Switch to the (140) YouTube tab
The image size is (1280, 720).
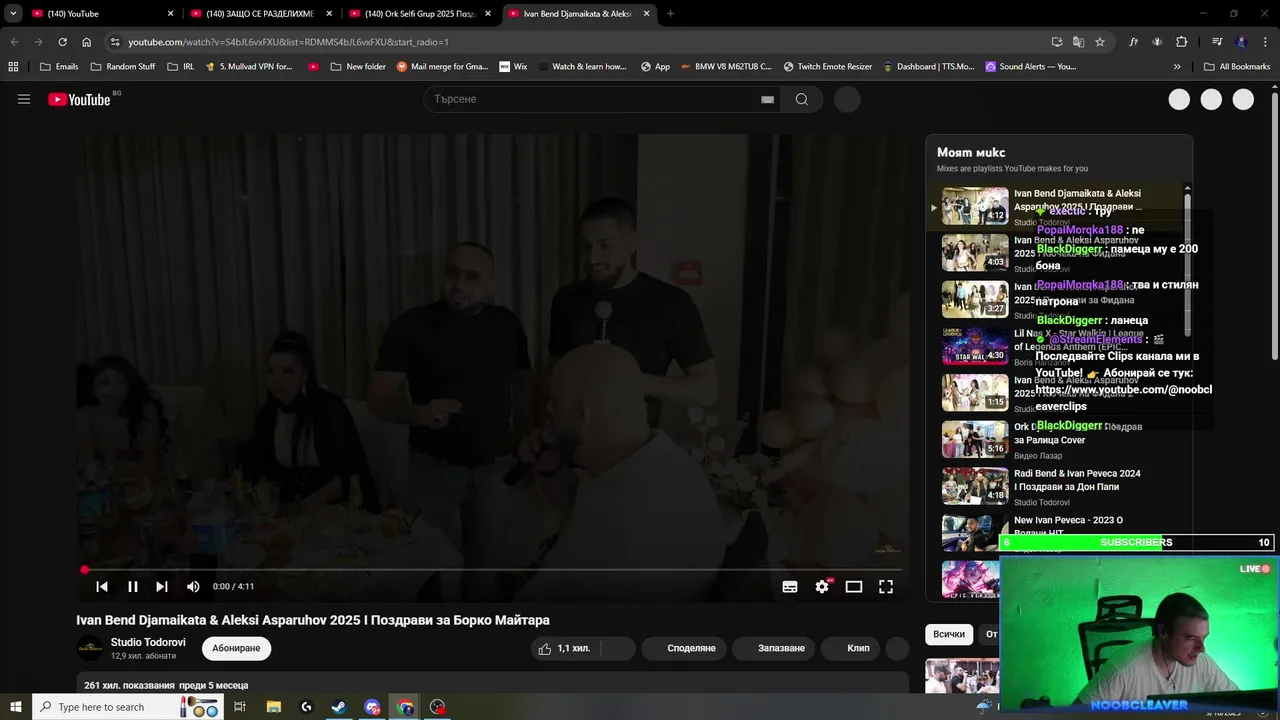pyautogui.click(x=100, y=14)
